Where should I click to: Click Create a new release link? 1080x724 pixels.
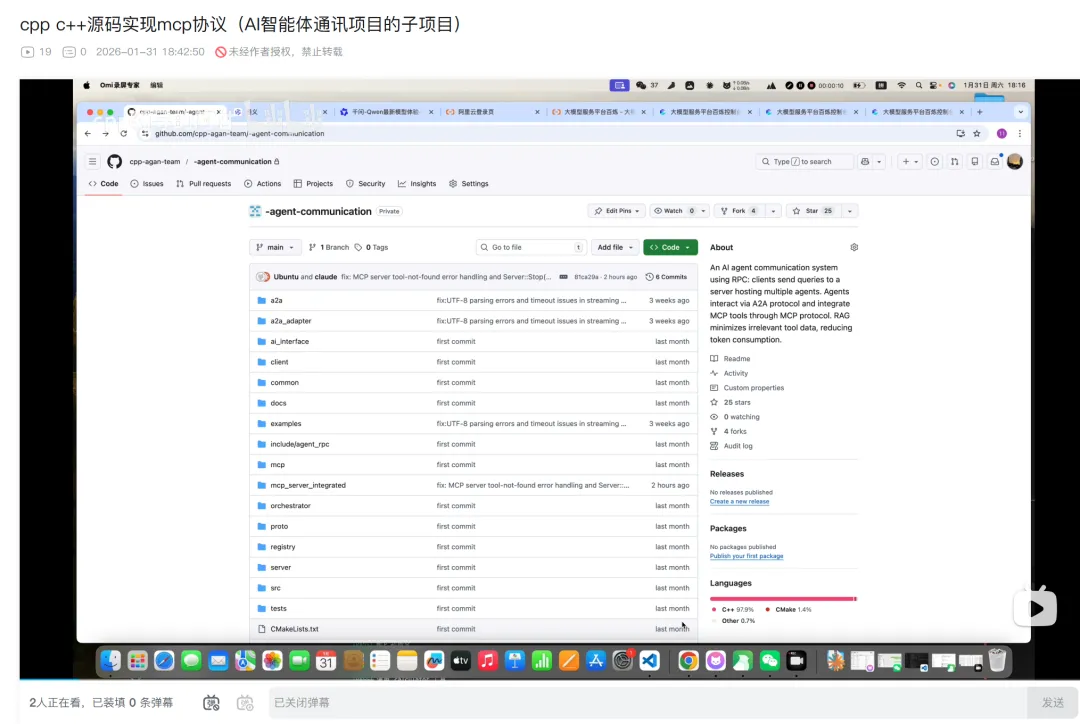[739, 501]
